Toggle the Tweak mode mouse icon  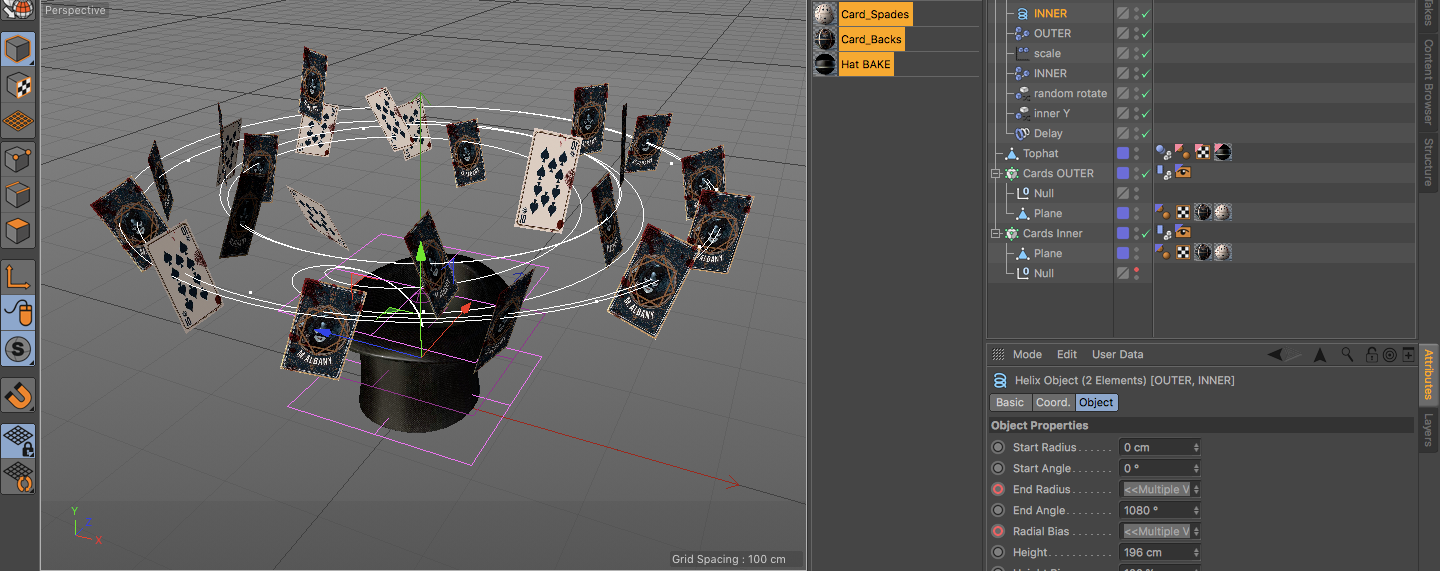[x=19, y=313]
